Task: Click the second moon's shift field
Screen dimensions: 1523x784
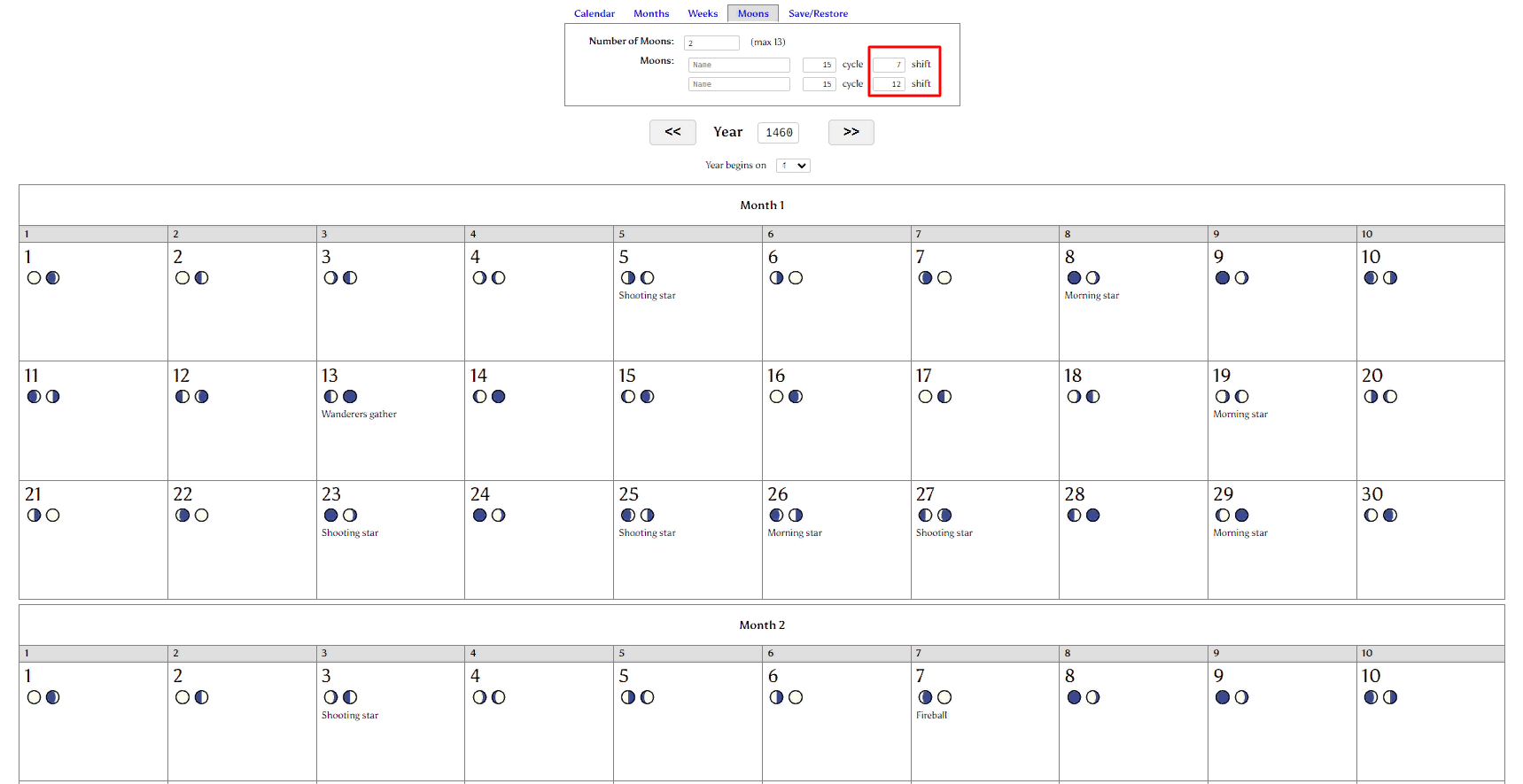Action: [x=889, y=84]
